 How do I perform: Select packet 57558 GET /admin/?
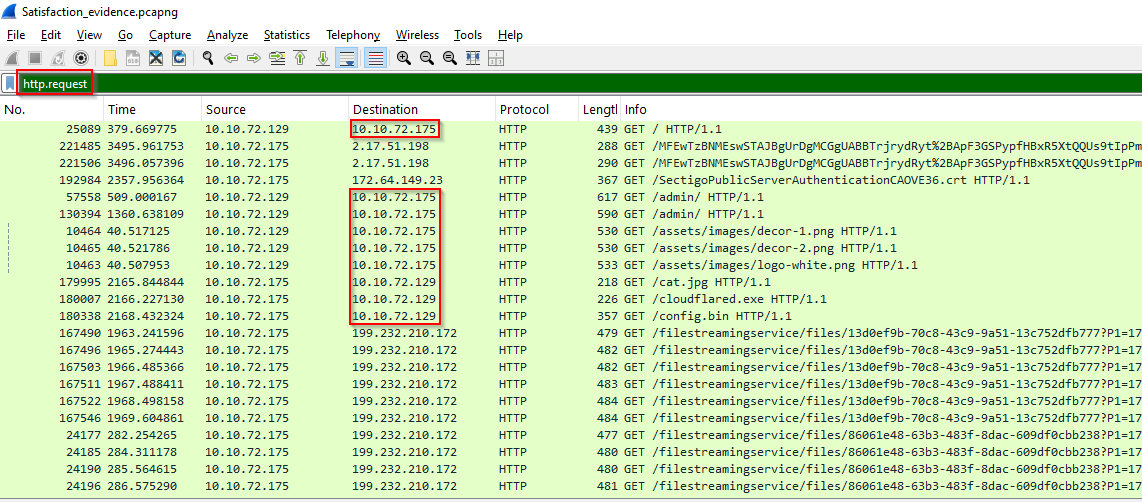click(571, 197)
